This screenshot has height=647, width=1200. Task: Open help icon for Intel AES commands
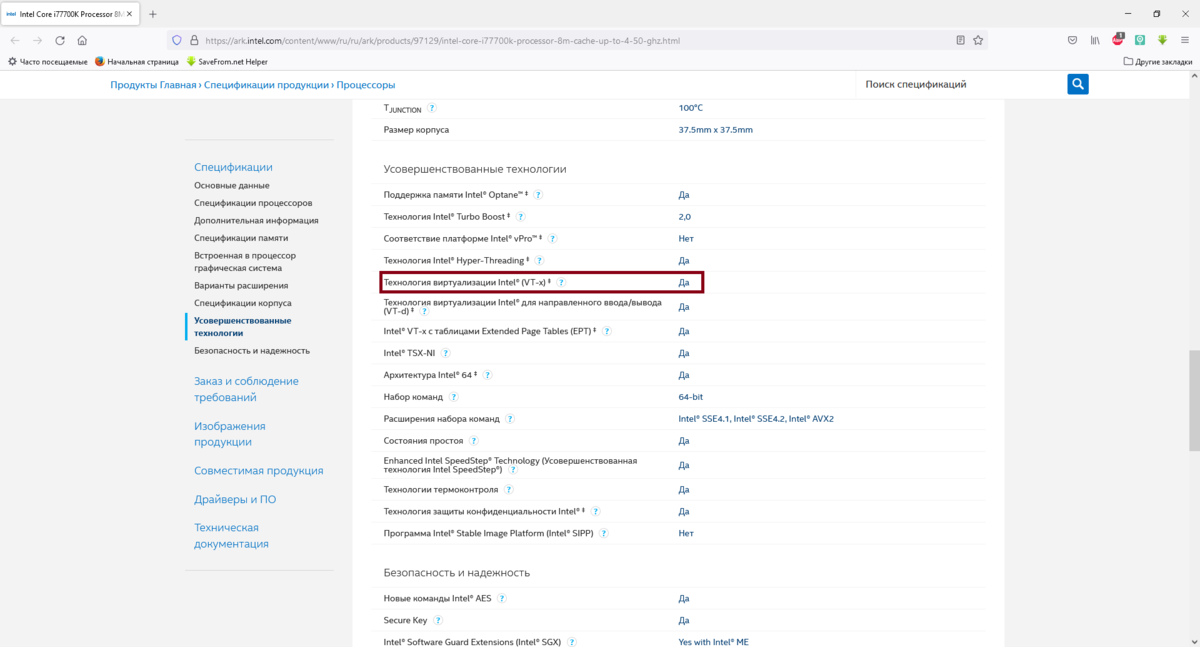(501, 599)
